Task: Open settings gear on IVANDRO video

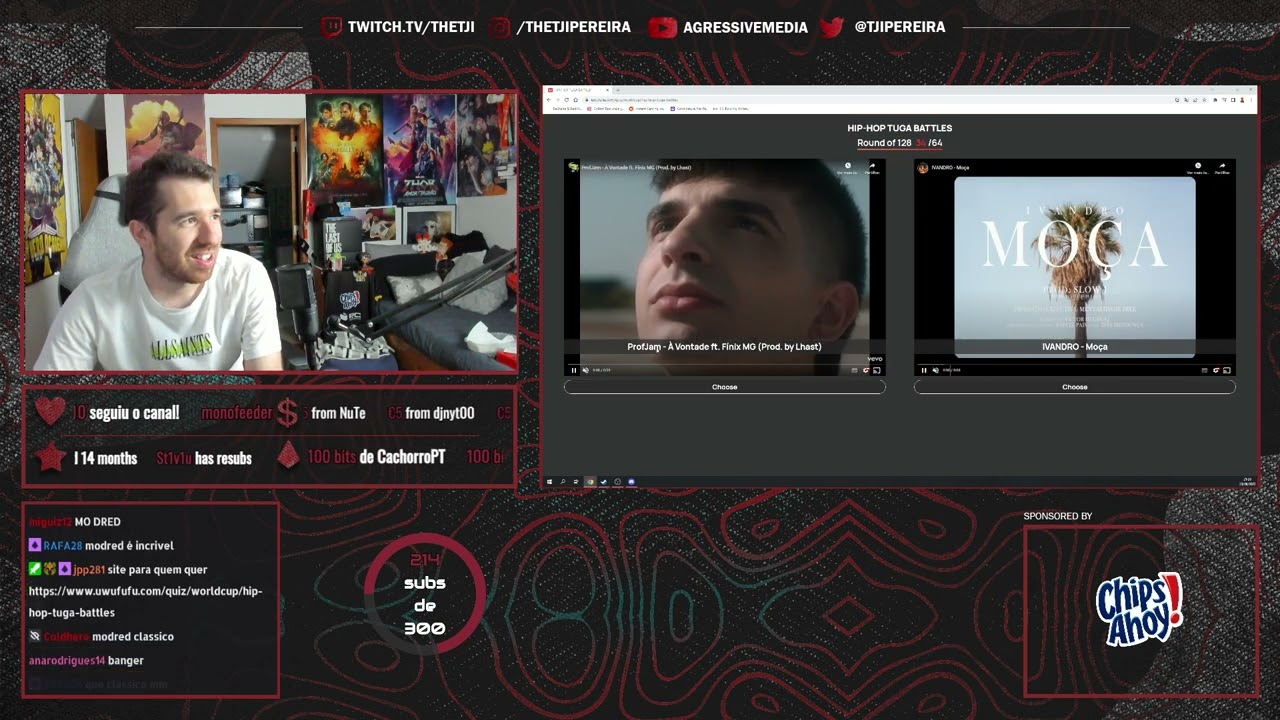Action: pos(1216,370)
